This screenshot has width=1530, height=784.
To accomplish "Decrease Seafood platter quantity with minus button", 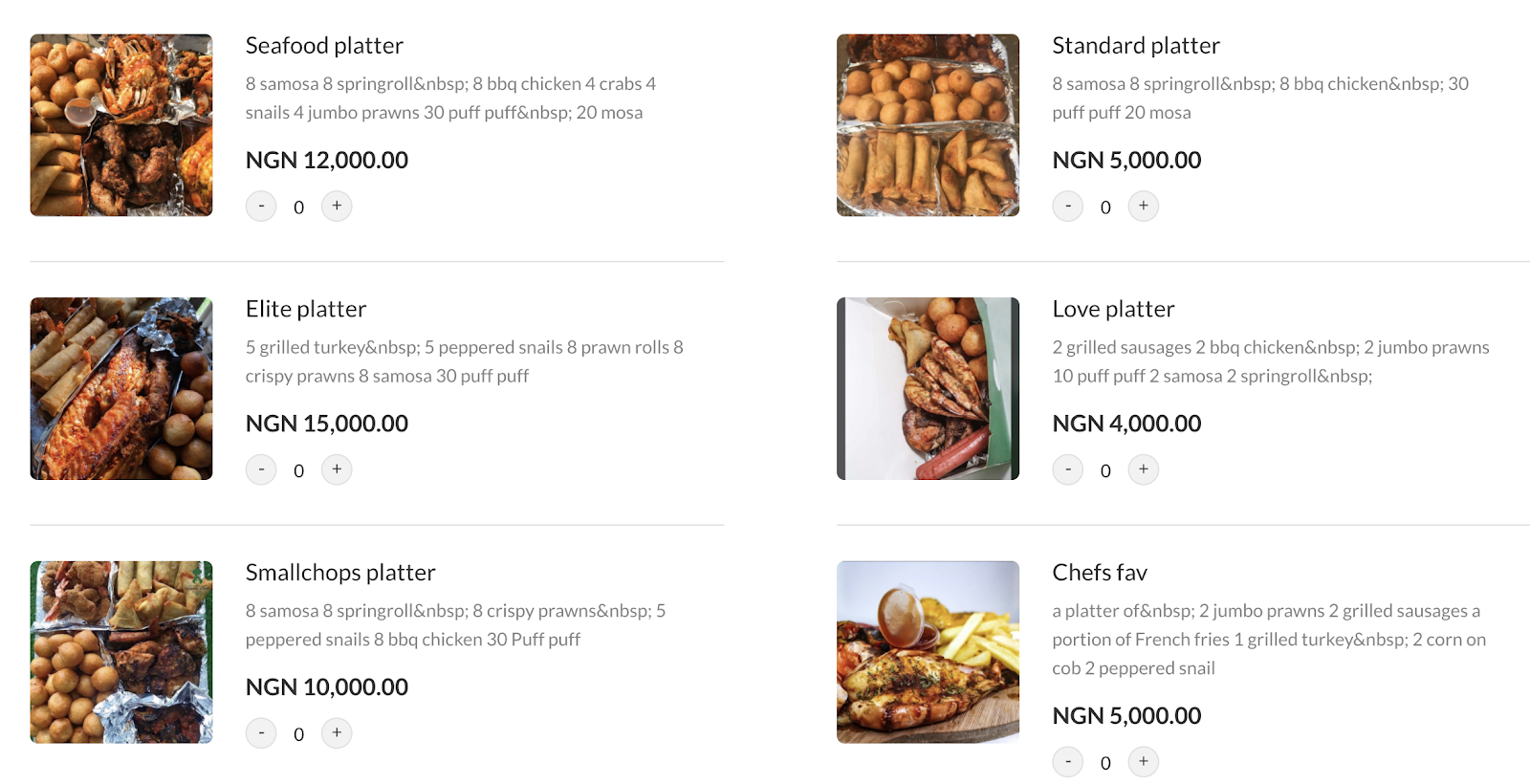I will tap(261, 207).
